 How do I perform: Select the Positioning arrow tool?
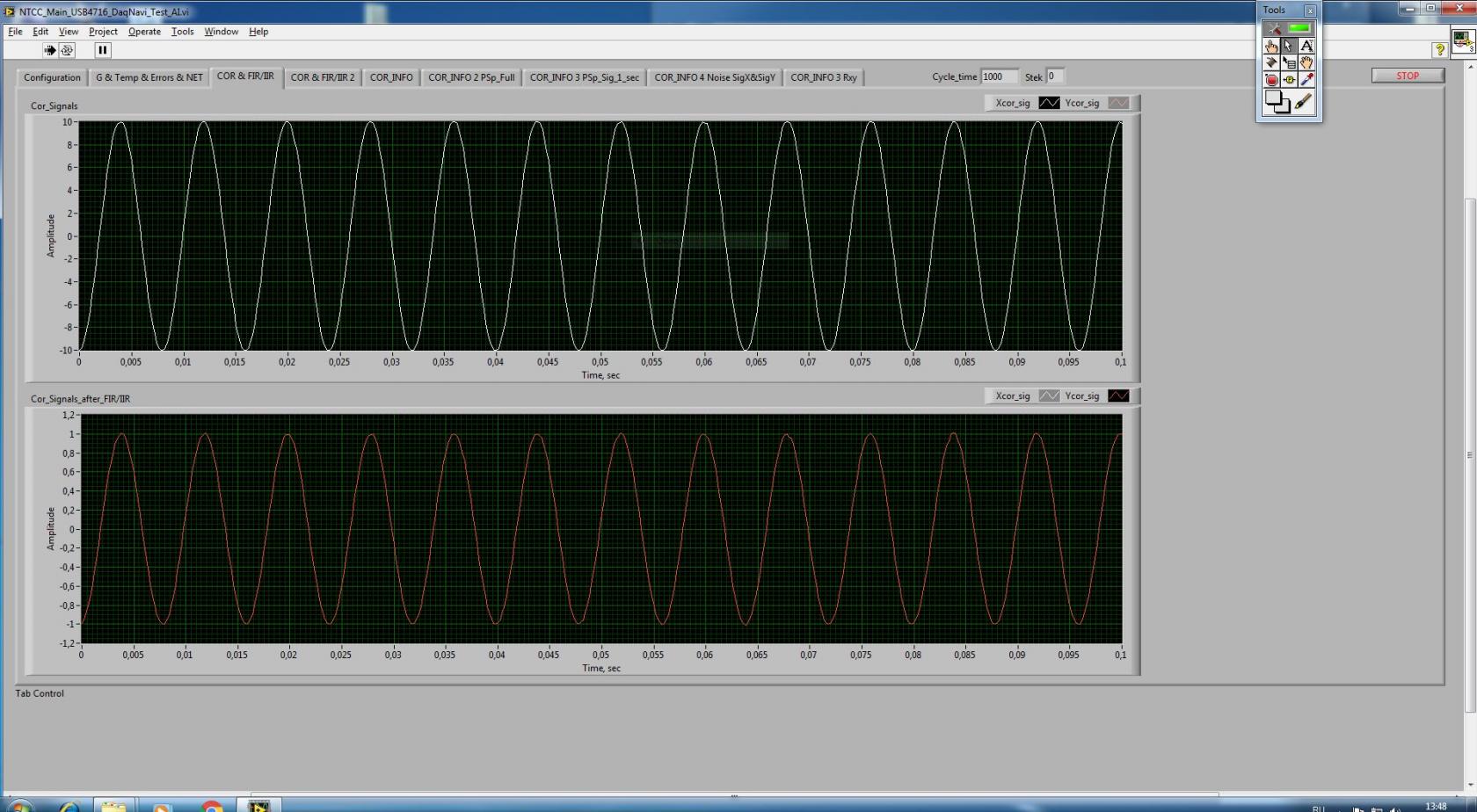pos(1289,46)
